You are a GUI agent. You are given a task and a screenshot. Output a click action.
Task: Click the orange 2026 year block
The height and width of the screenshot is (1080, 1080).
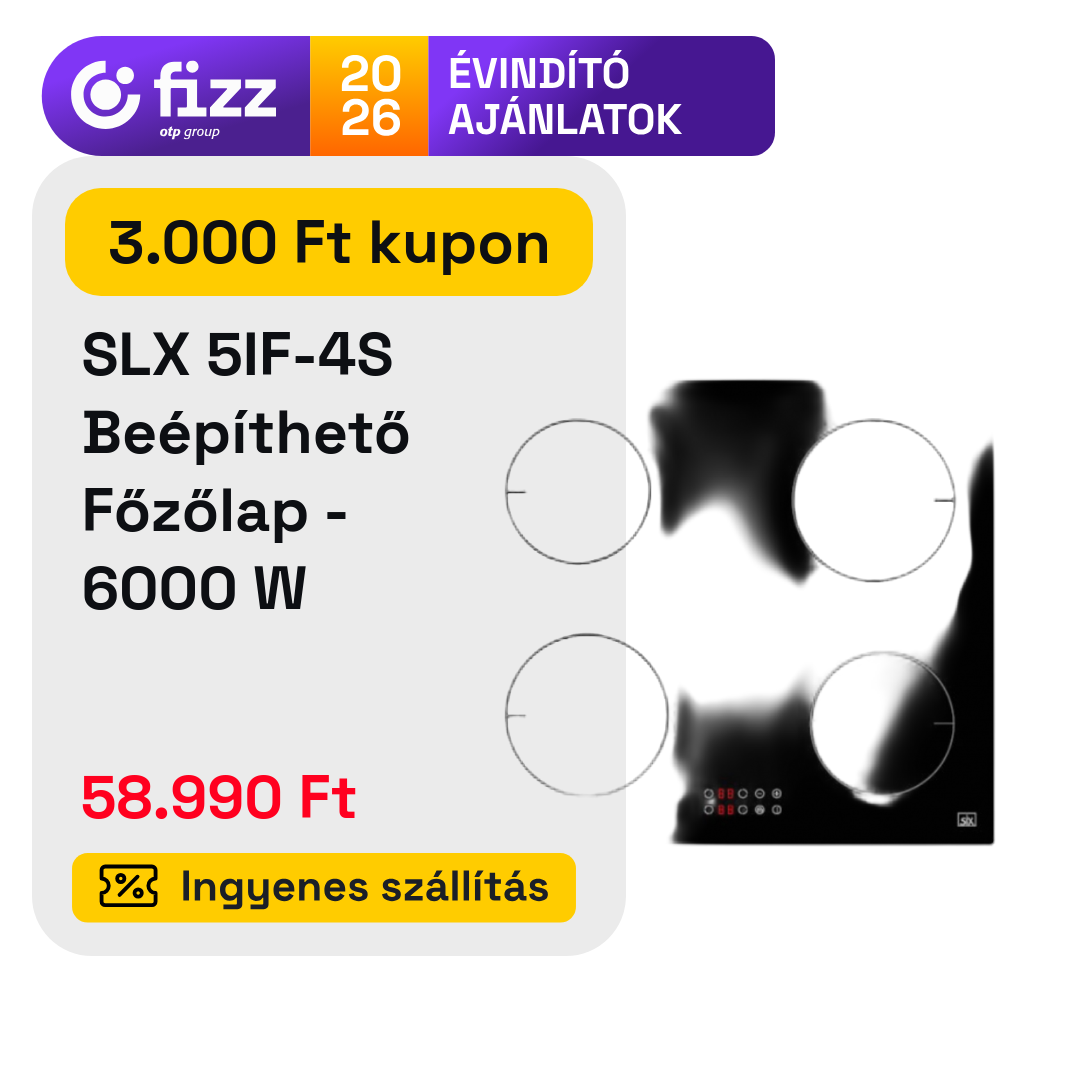pos(369,96)
